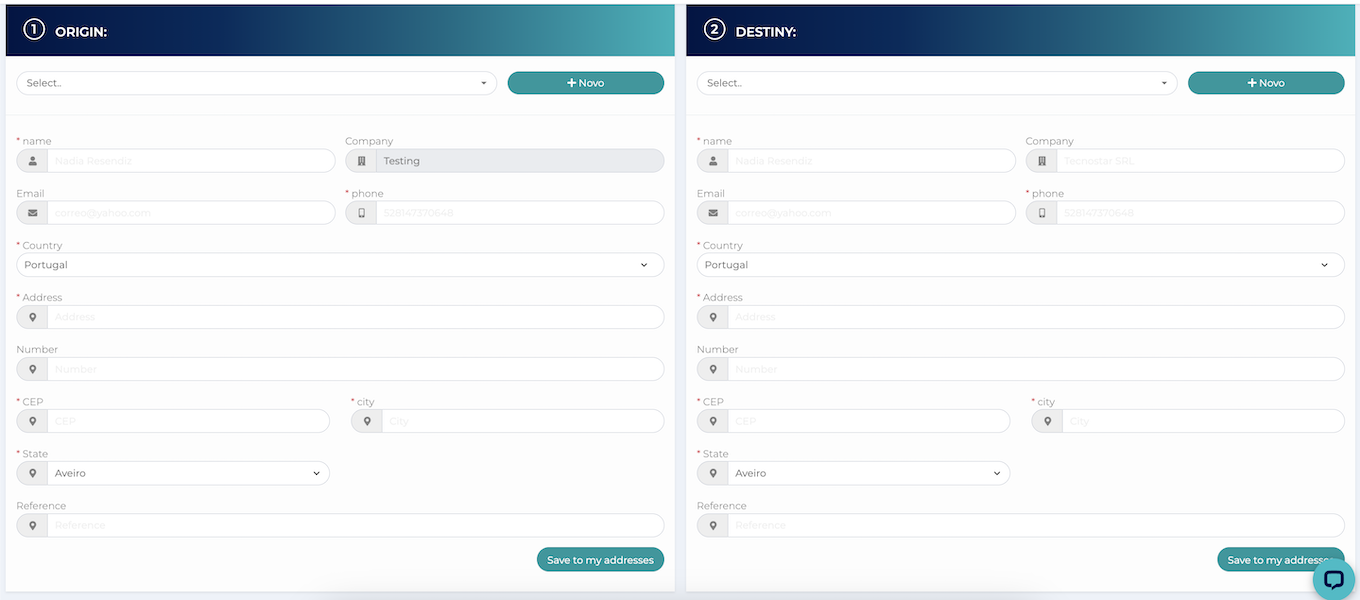
Task: Click the map pin icon in Destiny Address field
Action: pos(712,317)
